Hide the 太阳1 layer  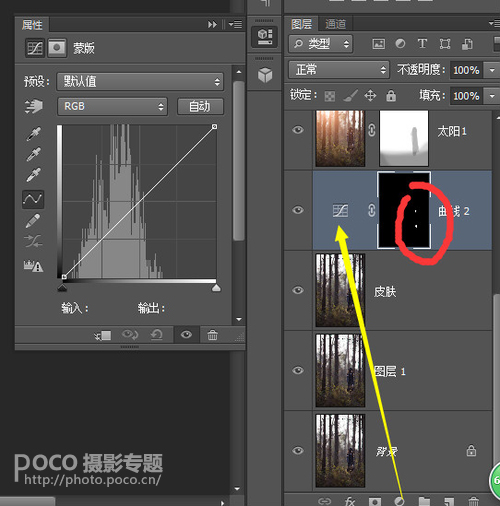pyautogui.click(x=298, y=130)
